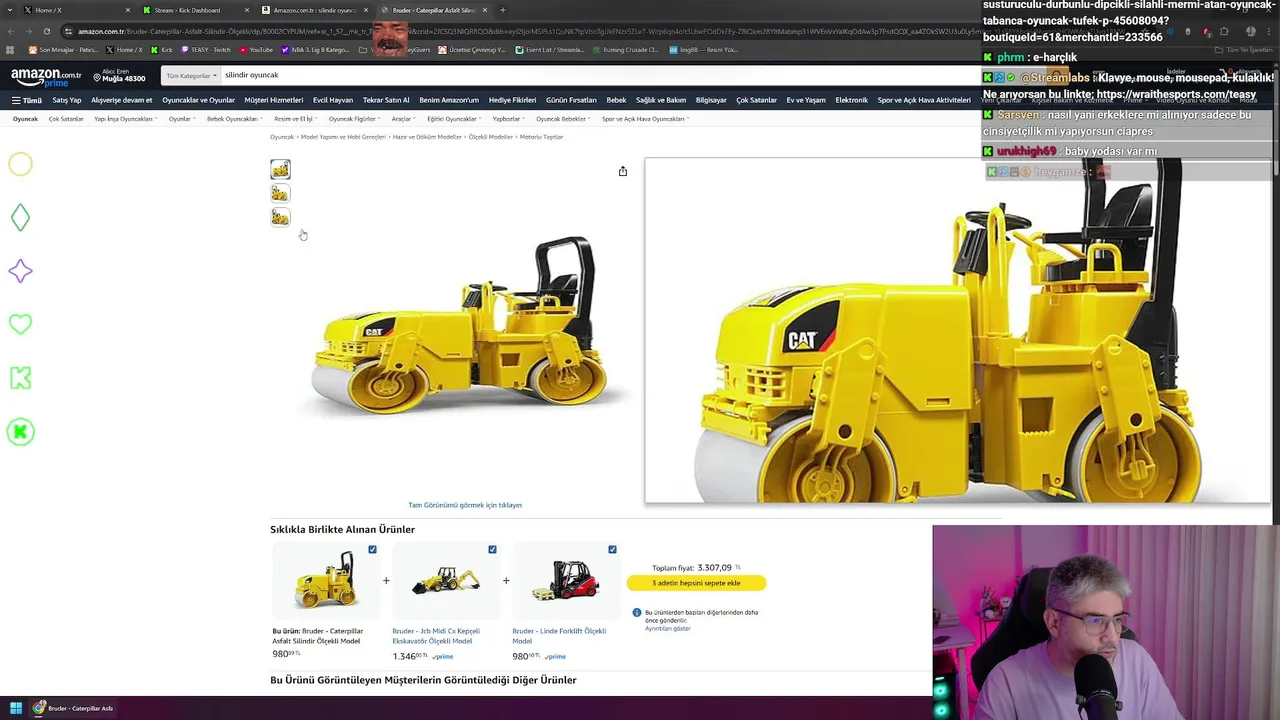Open the Son Mesajlar bookmark

tap(64, 49)
